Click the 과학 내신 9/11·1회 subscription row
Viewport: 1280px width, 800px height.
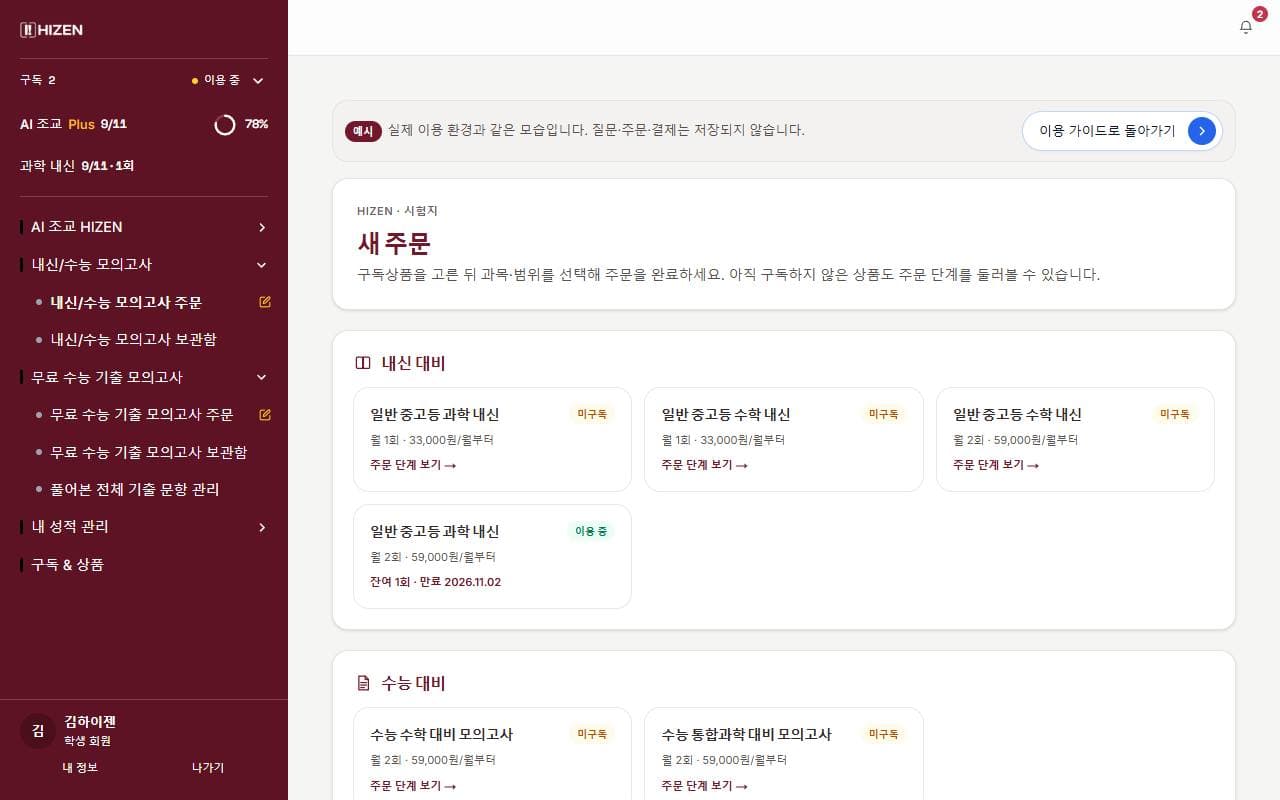144,165
